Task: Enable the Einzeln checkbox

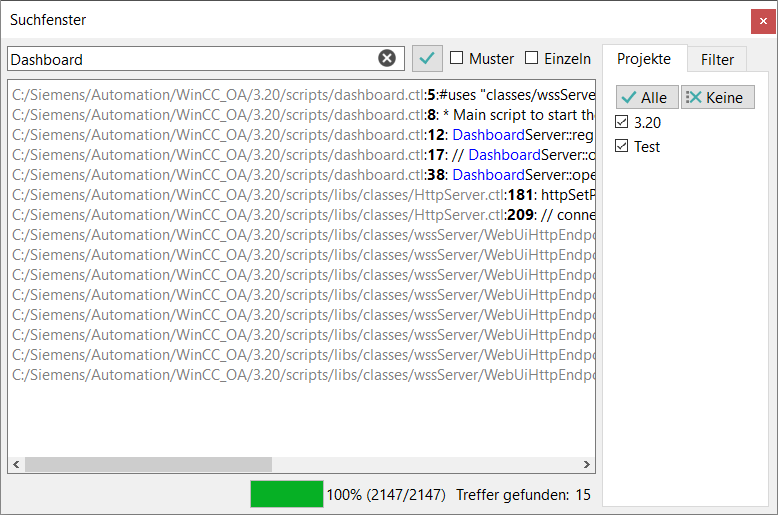Action: point(531,58)
